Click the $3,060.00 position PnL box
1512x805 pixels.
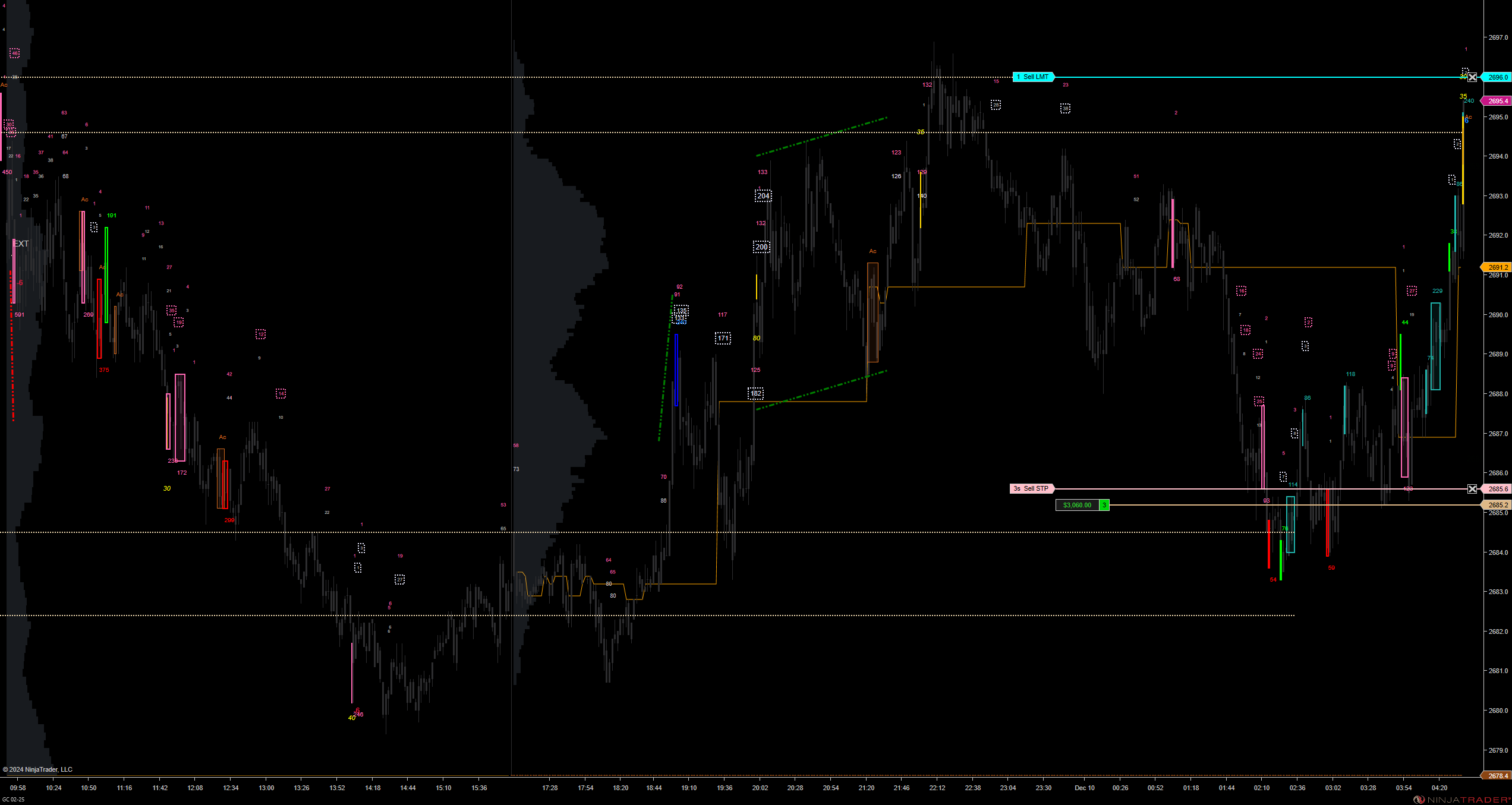click(1077, 506)
